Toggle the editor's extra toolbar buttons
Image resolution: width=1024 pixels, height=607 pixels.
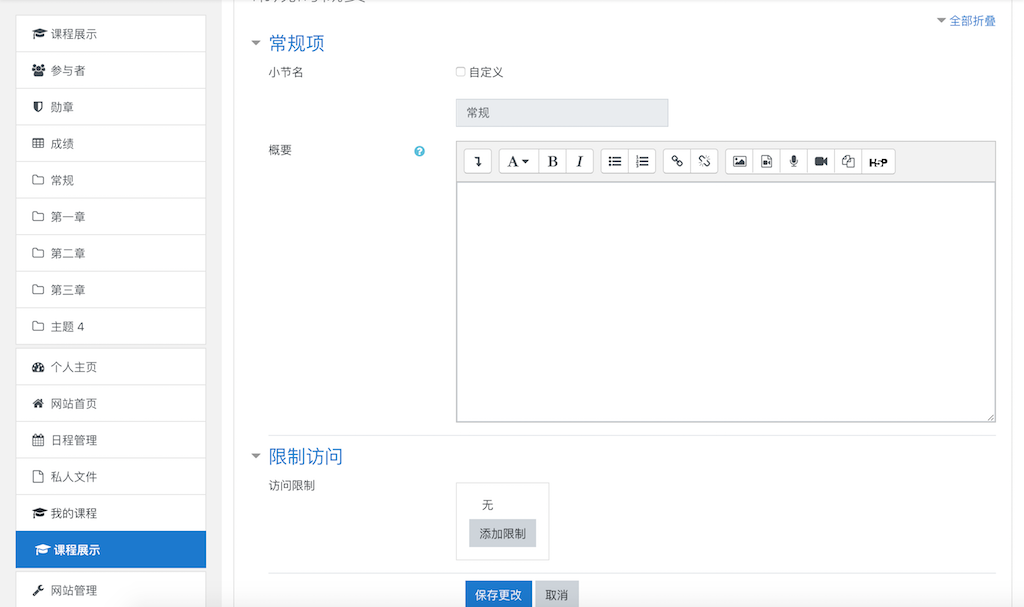(x=477, y=161)
